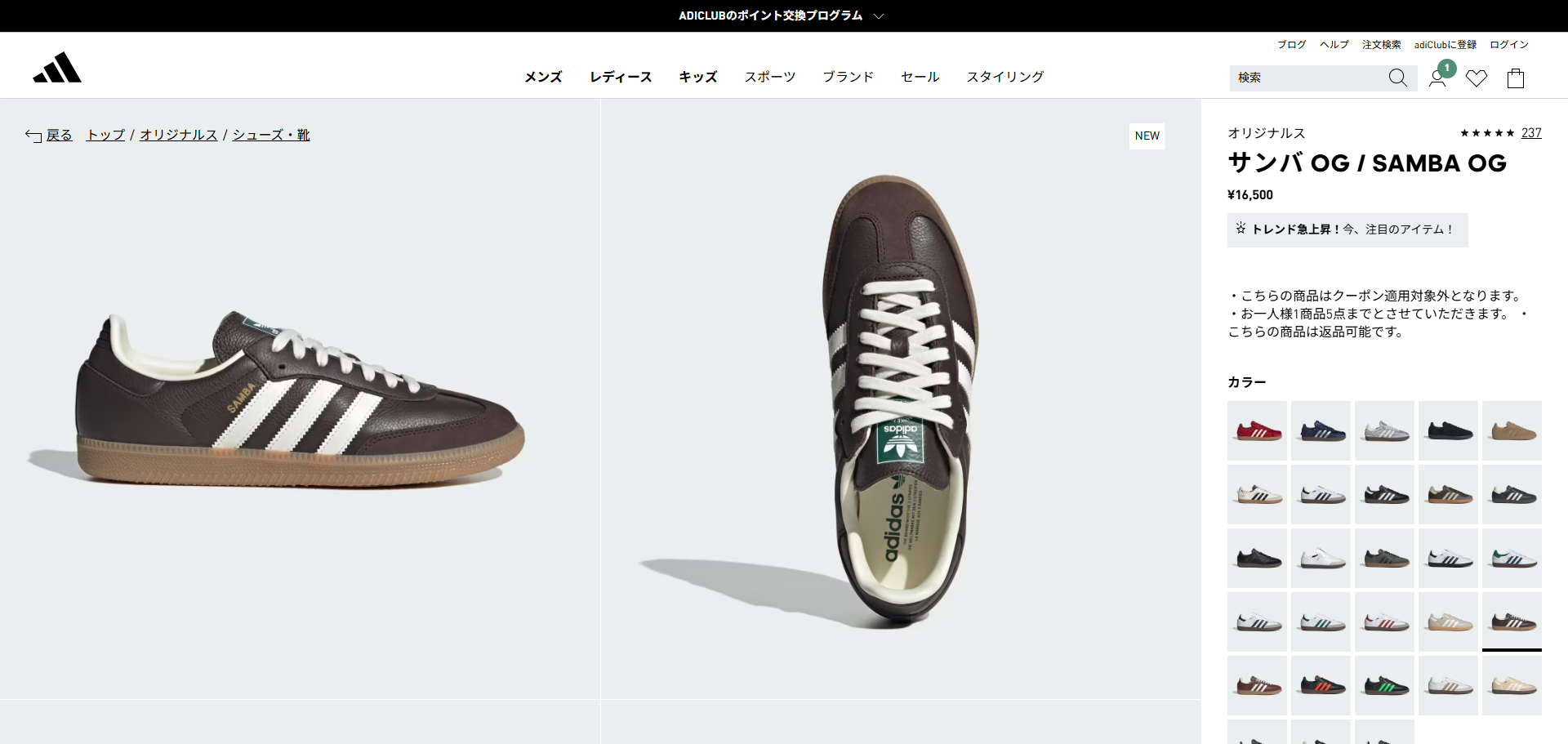Viewport: 1568px width, 744px height.
Task: Open the wishlist heart icon
Action: coord(1476,78)
